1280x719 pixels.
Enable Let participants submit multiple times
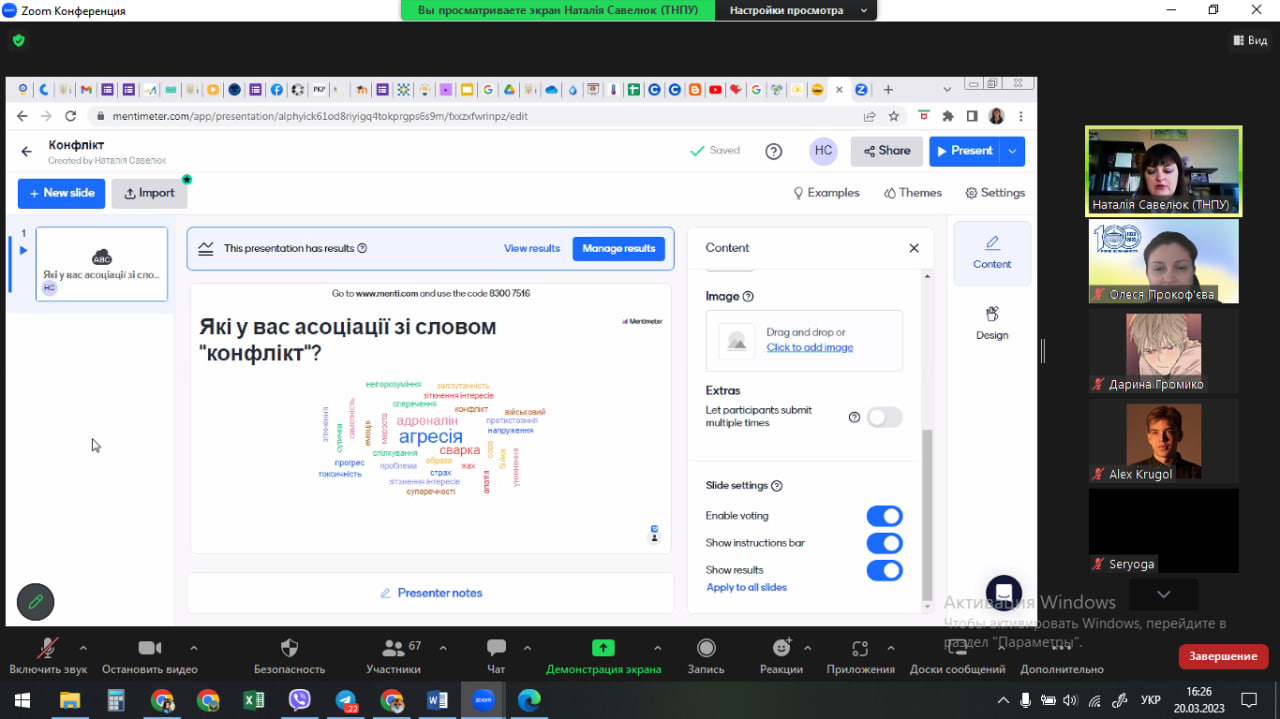[x=884, y=417]
